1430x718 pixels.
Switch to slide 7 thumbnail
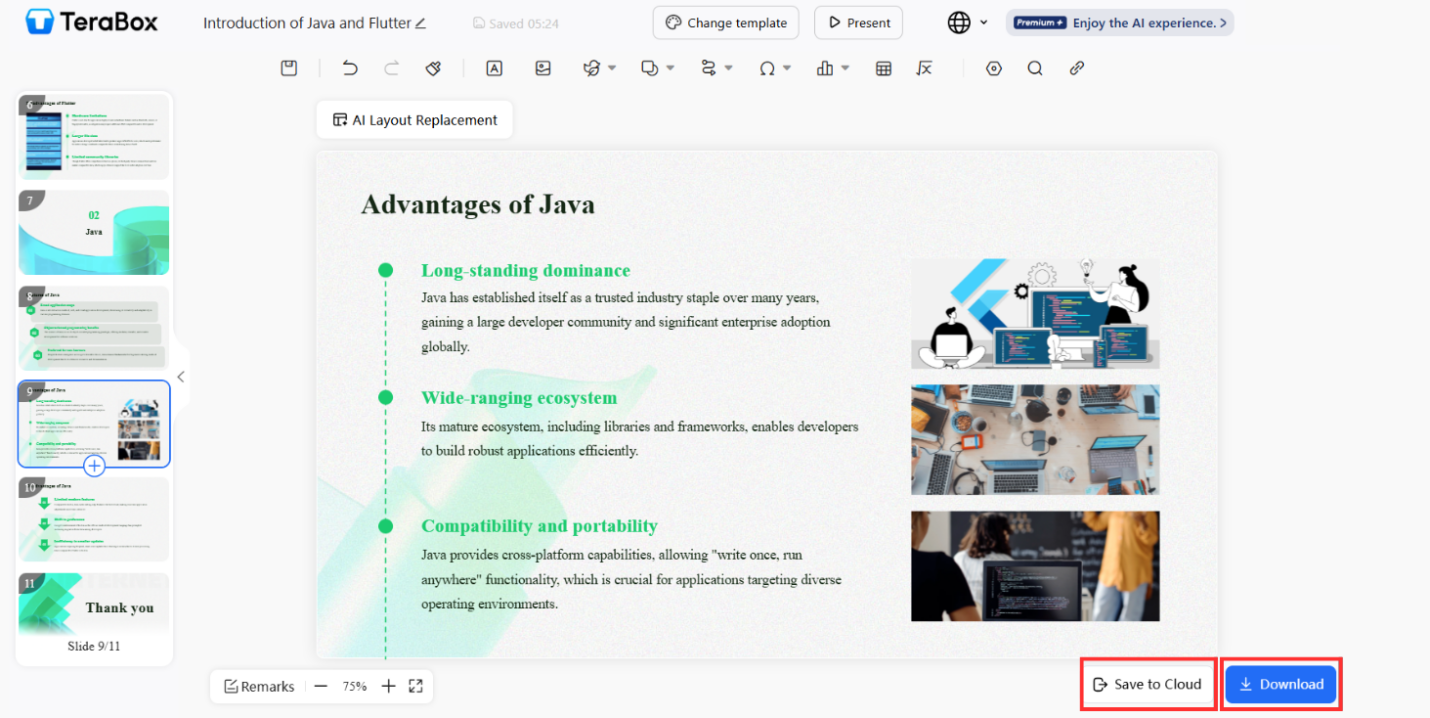tap(93, 232)
